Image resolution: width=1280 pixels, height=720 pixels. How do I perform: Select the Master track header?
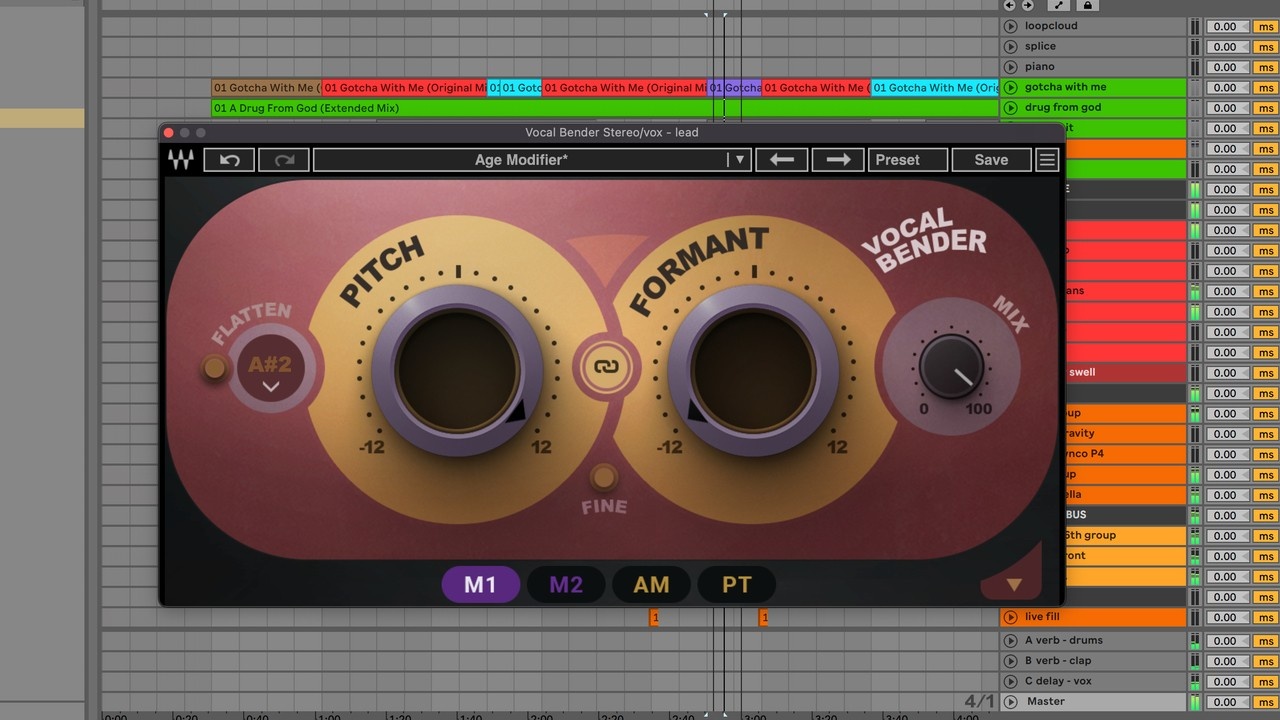(x=1094, y=702)
